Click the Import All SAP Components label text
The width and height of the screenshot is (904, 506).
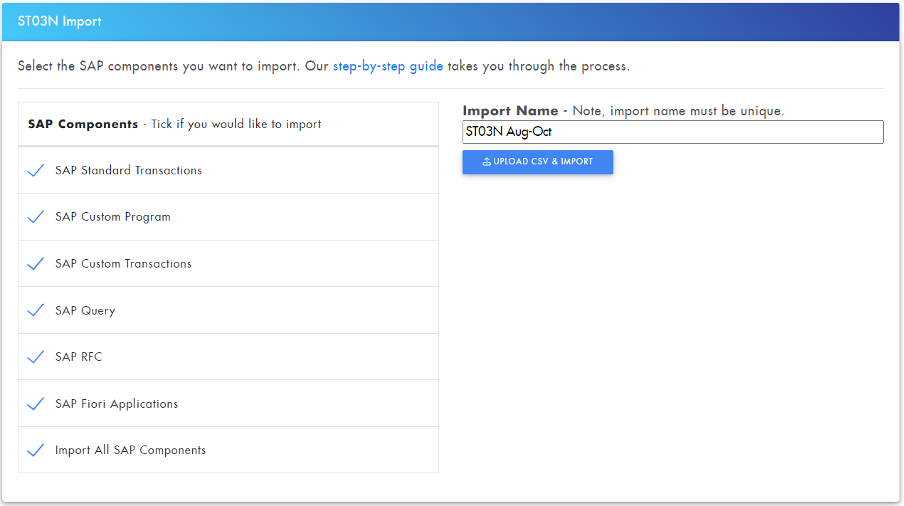[130, 450]
